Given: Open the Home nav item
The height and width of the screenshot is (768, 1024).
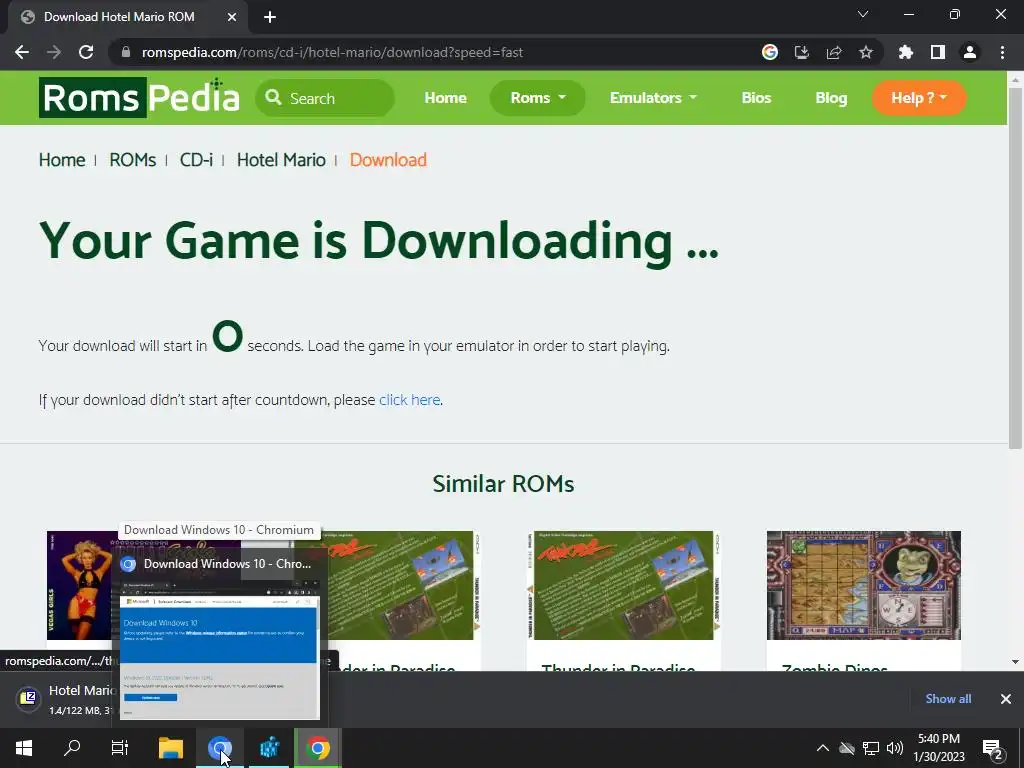Looking at the screenshot, I should click(x=445, y=98).
